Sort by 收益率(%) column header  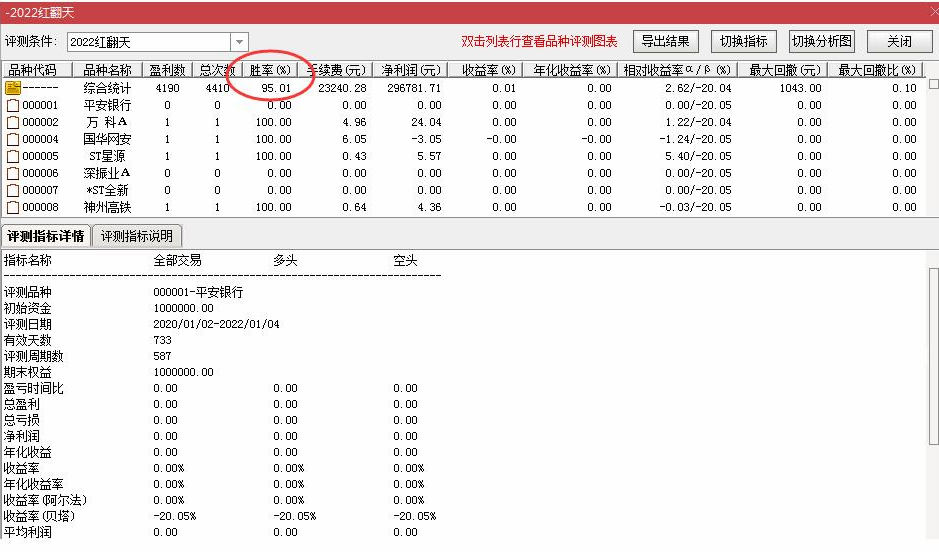click(x=486, y=70)
